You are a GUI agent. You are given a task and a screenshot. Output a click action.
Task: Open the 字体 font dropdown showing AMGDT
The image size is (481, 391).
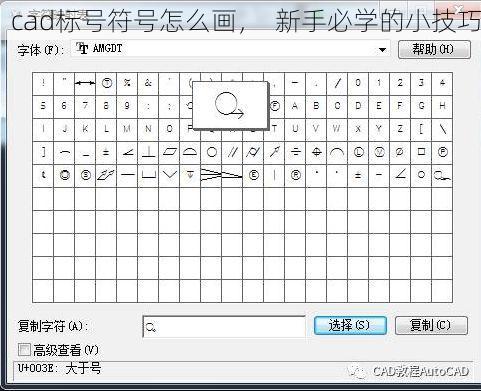[x=230, y=49]
